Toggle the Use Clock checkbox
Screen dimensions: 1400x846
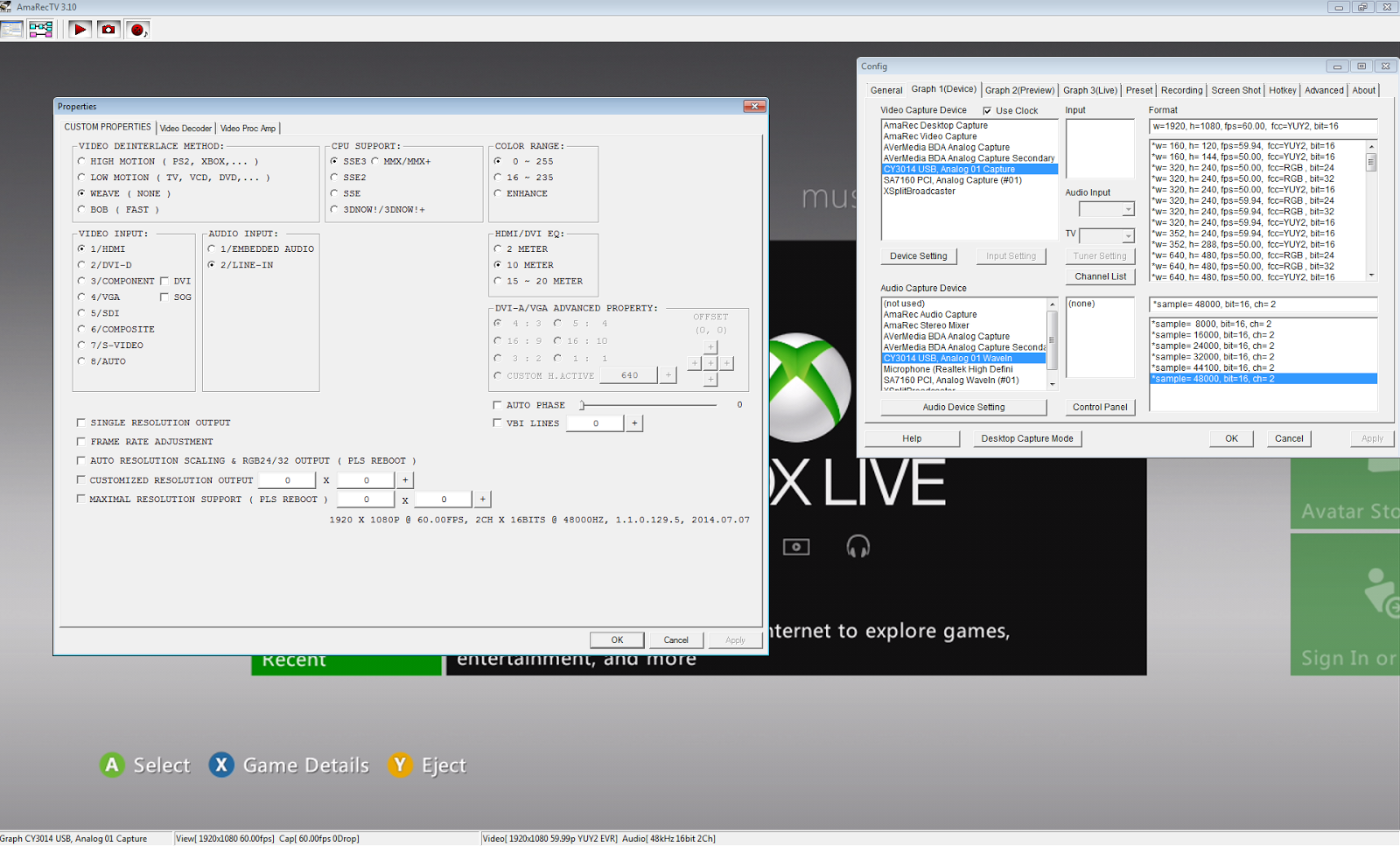(x=987, y=111)
